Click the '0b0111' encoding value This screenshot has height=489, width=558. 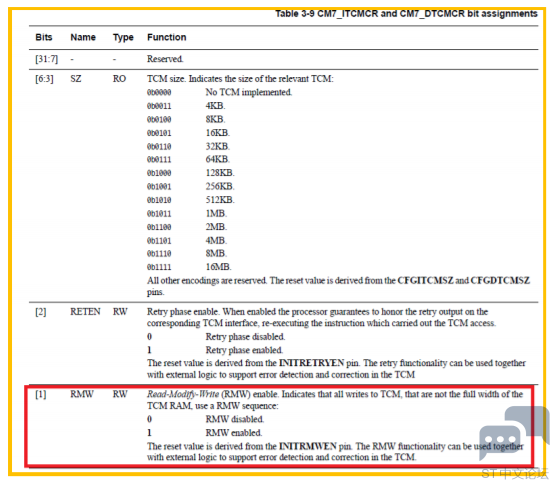pyautogui.click(x=159, y=160)
